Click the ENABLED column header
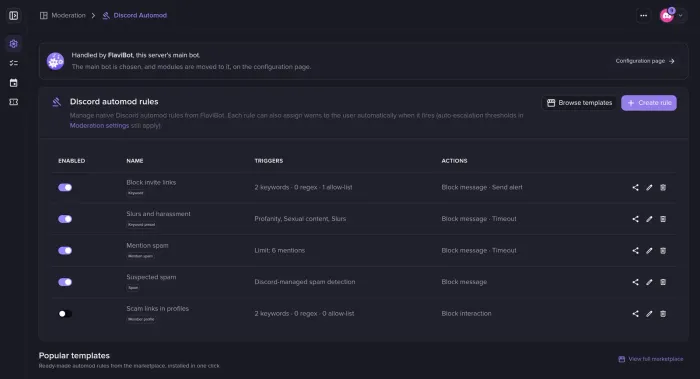The width and height of the screenshot is (700, 379). 71,161
